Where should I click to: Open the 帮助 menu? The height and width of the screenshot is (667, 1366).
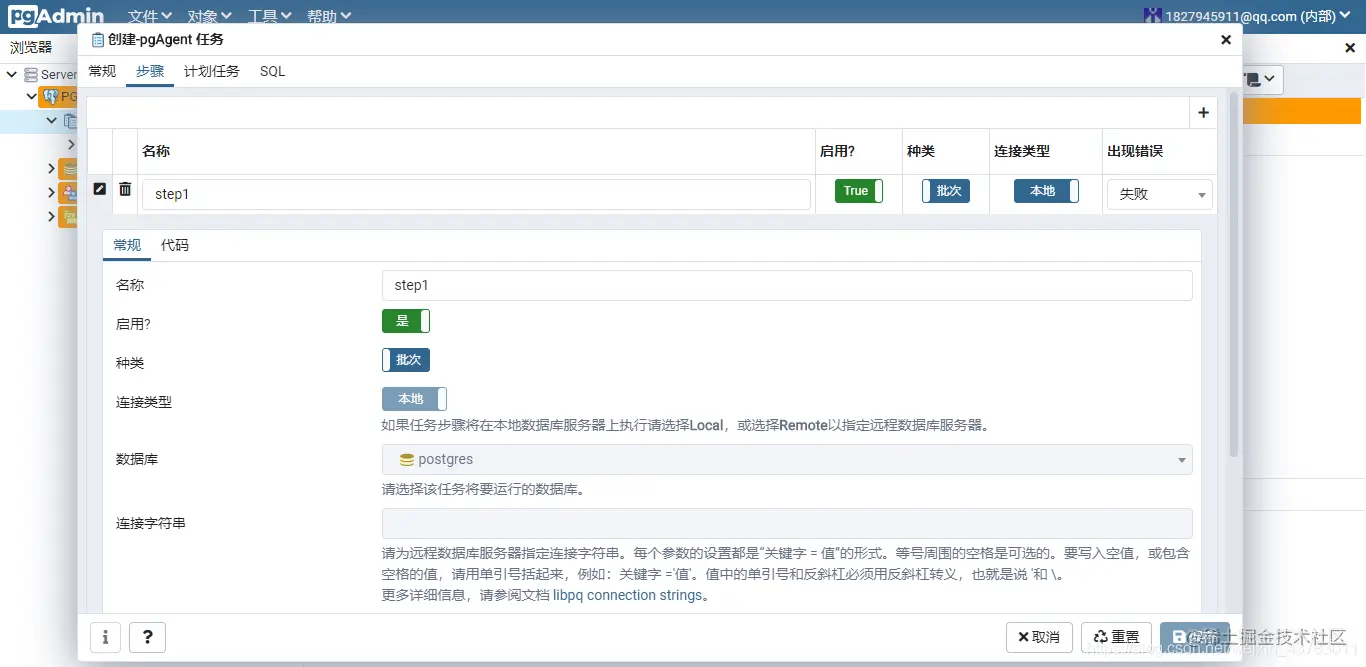329,16
